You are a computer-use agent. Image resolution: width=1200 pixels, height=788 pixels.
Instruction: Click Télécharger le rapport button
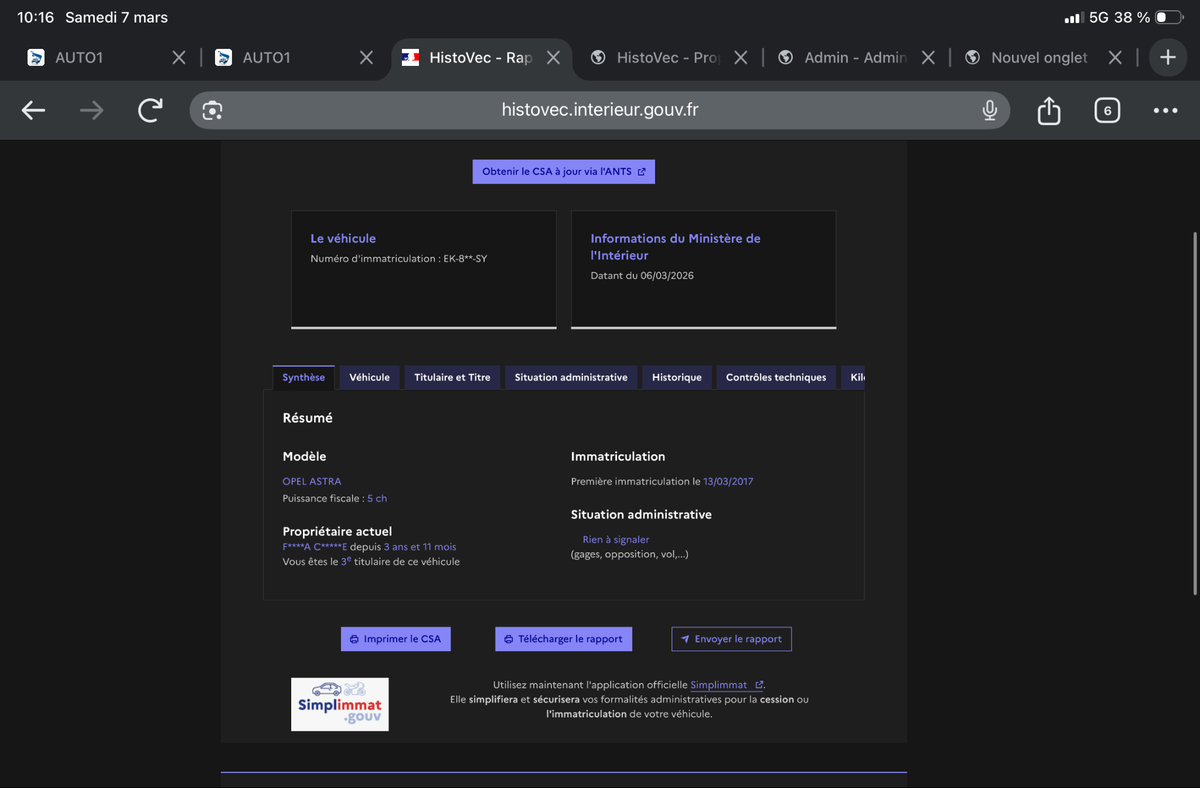563,639
